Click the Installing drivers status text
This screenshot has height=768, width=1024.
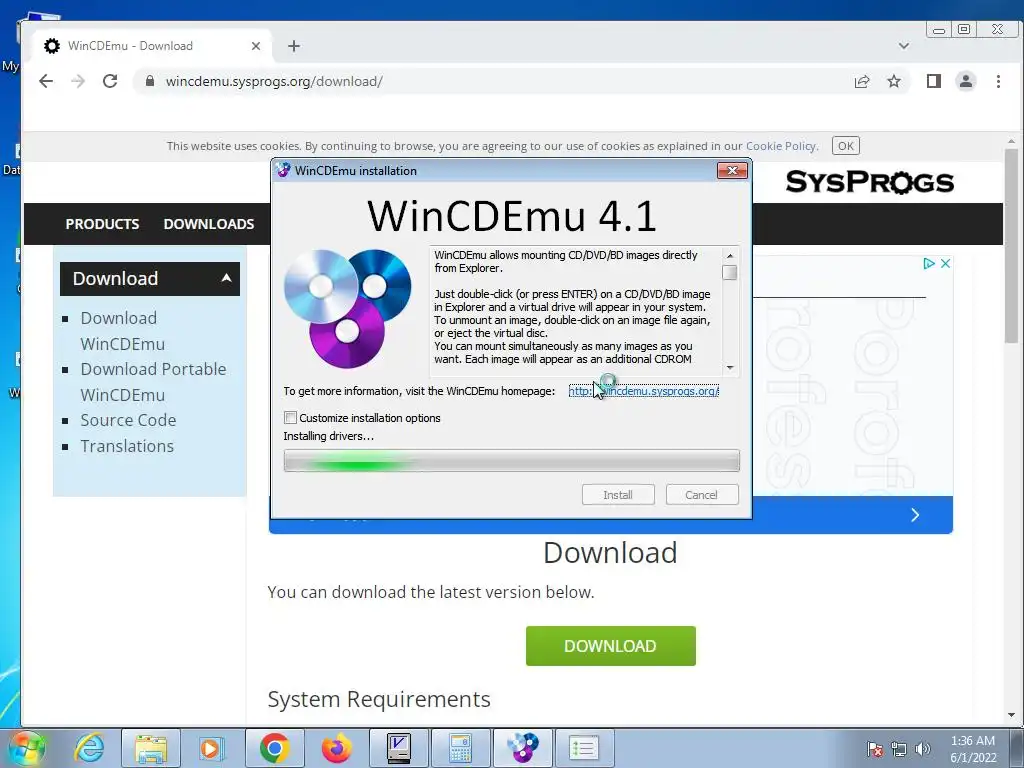328,436
